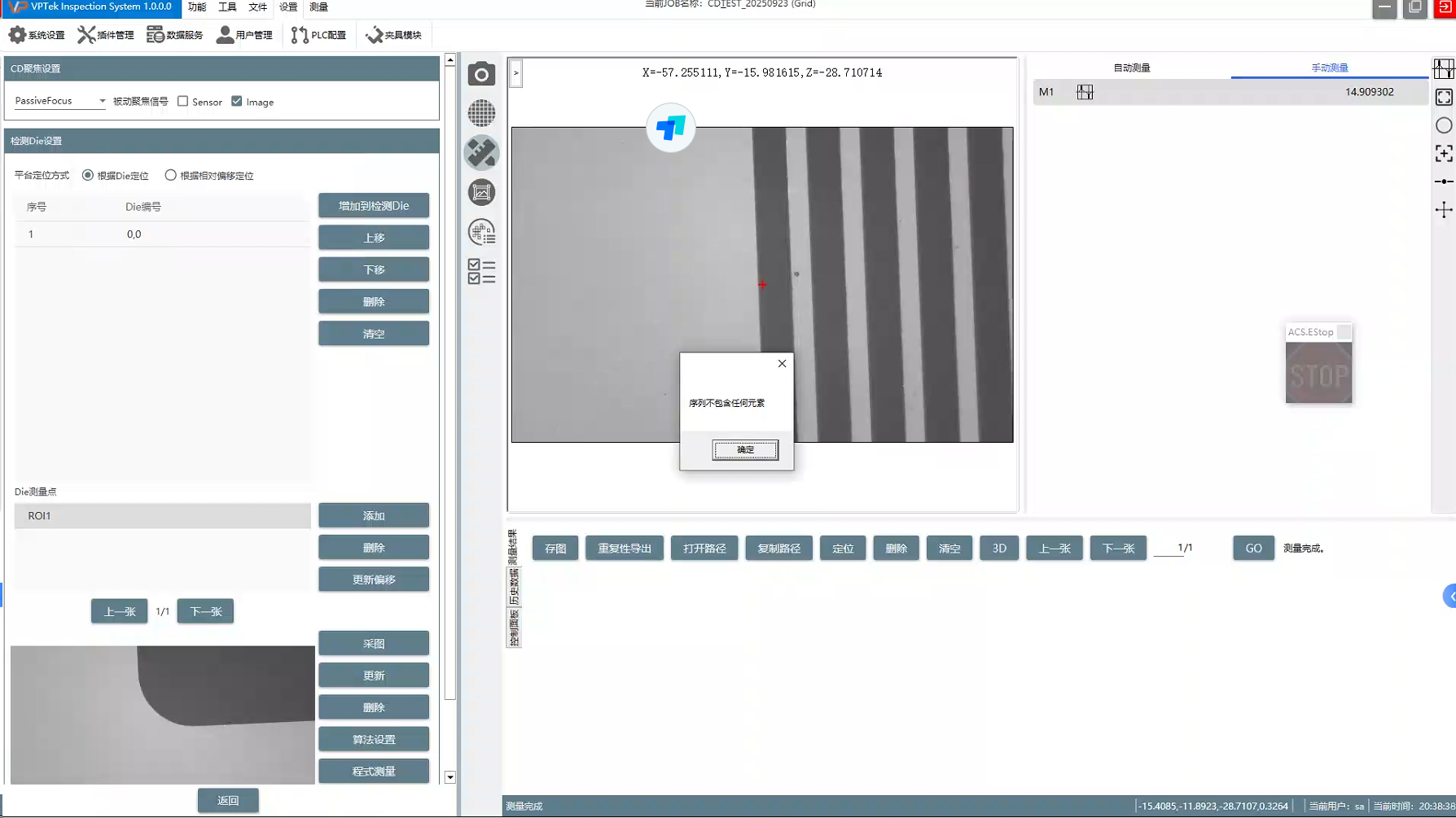1456x818 pixels.
Task: Select ROI1 in Die measurement list
Action: pos(162,516)
